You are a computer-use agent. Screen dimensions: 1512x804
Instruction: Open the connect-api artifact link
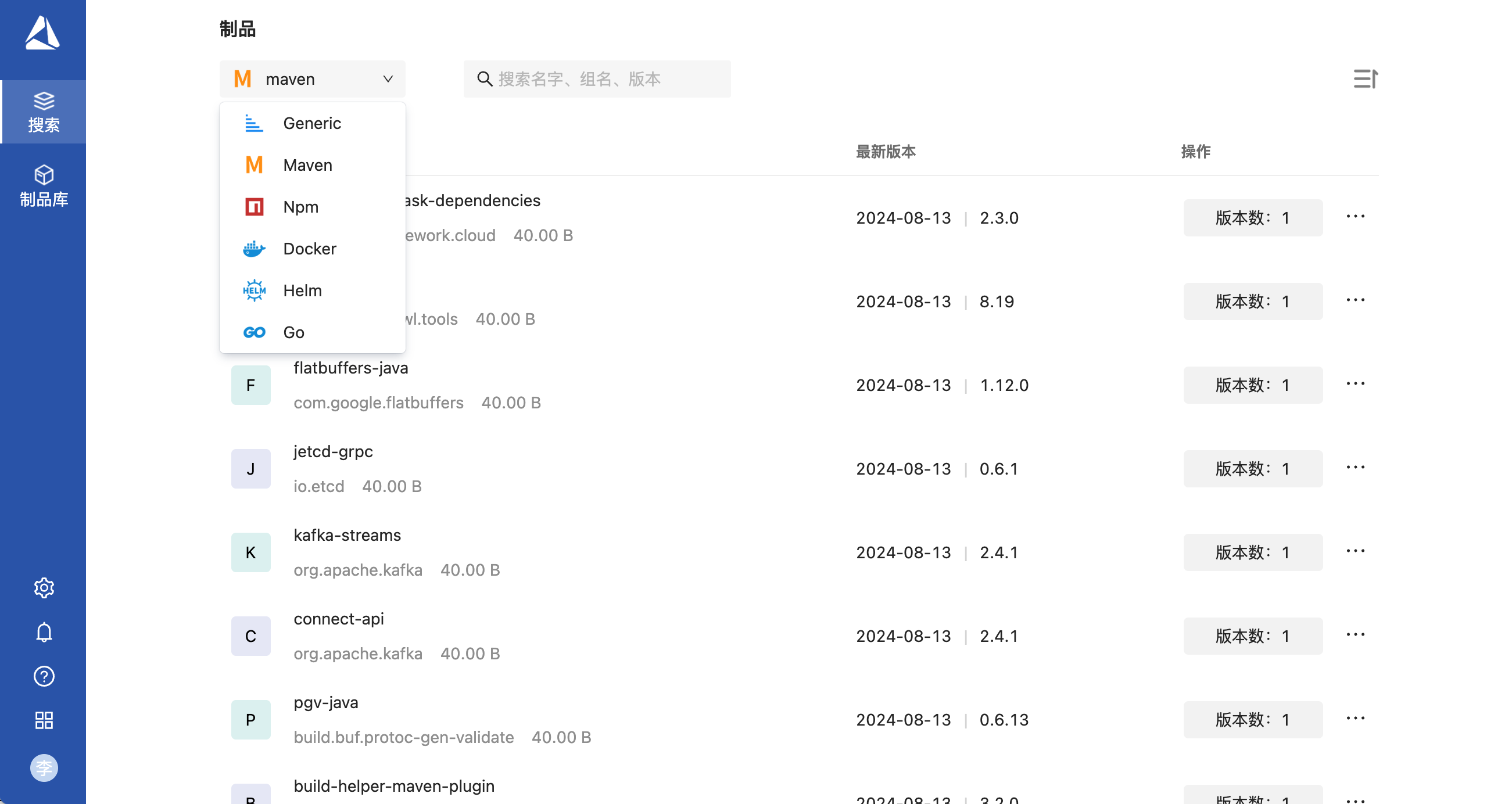click(339, 619)
